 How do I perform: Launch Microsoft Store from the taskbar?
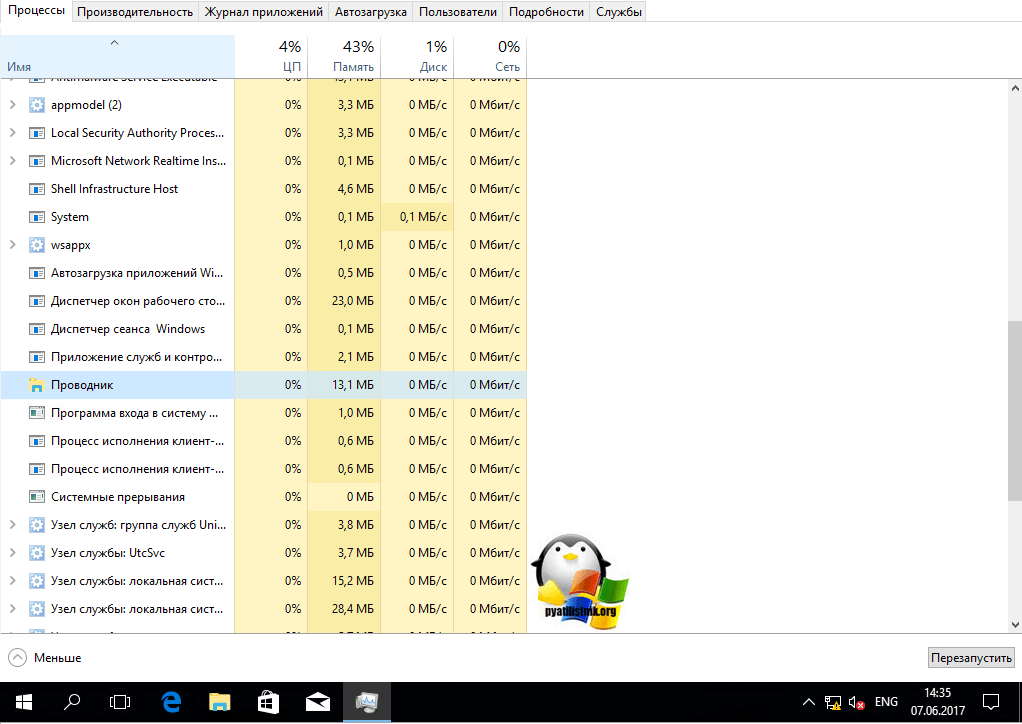pyautogui.click(x=268, y=702)
